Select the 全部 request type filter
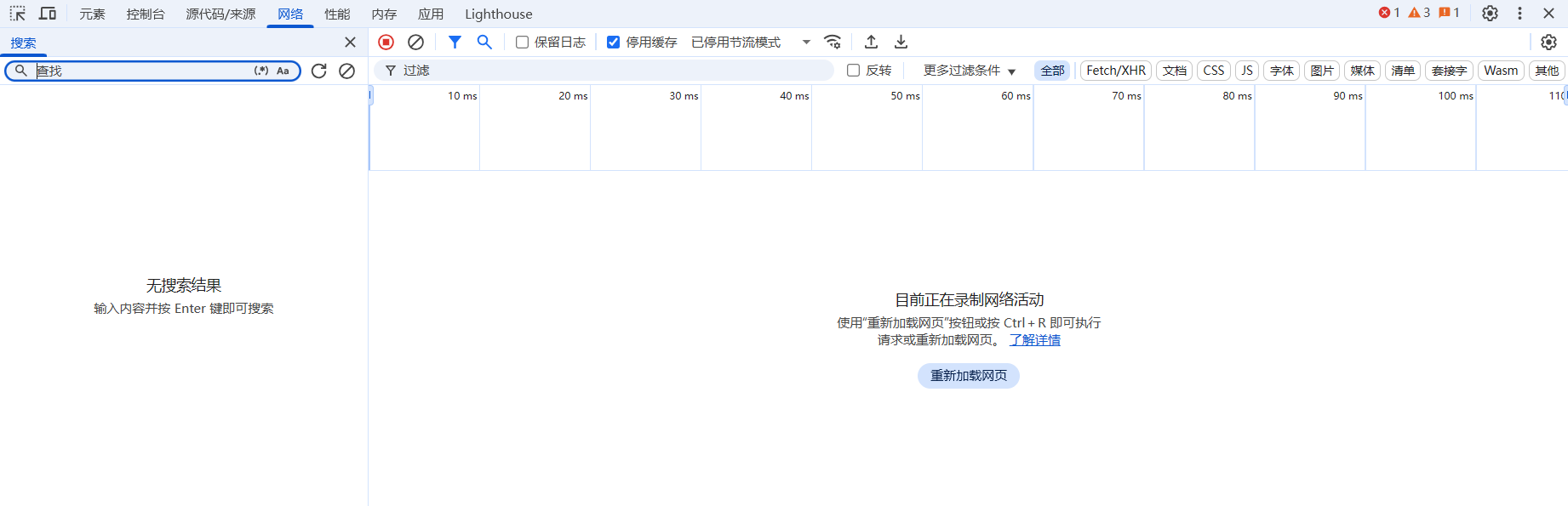Image resolution: width=1568 pixels, height=506 pixels. click(x=1052, y=71)
